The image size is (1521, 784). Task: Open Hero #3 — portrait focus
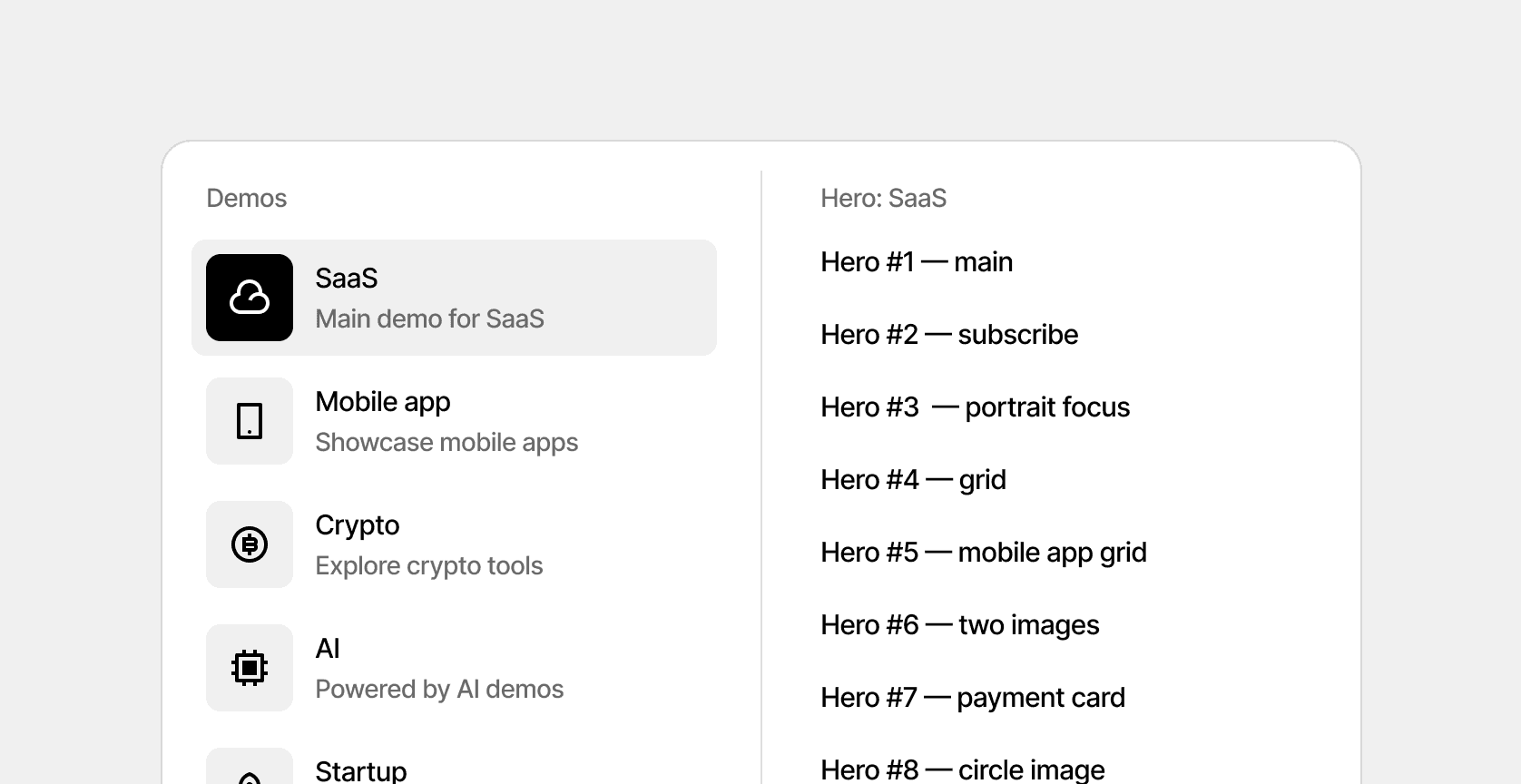(x=976, y=407)
